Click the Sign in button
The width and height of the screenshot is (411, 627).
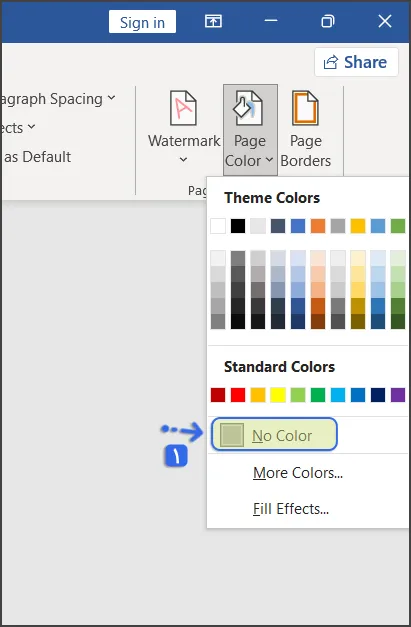(142, 22)
